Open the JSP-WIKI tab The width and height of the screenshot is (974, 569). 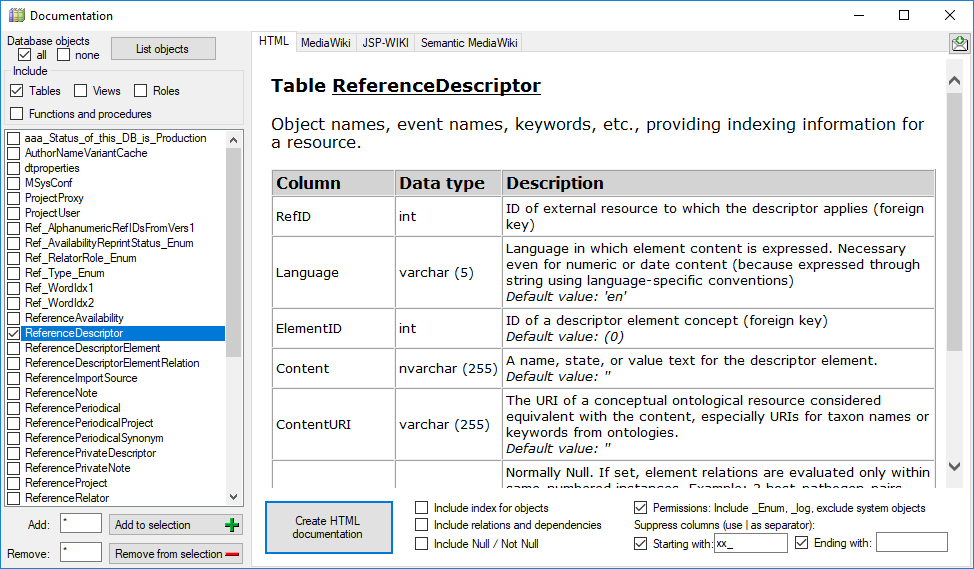pos(386,43)
